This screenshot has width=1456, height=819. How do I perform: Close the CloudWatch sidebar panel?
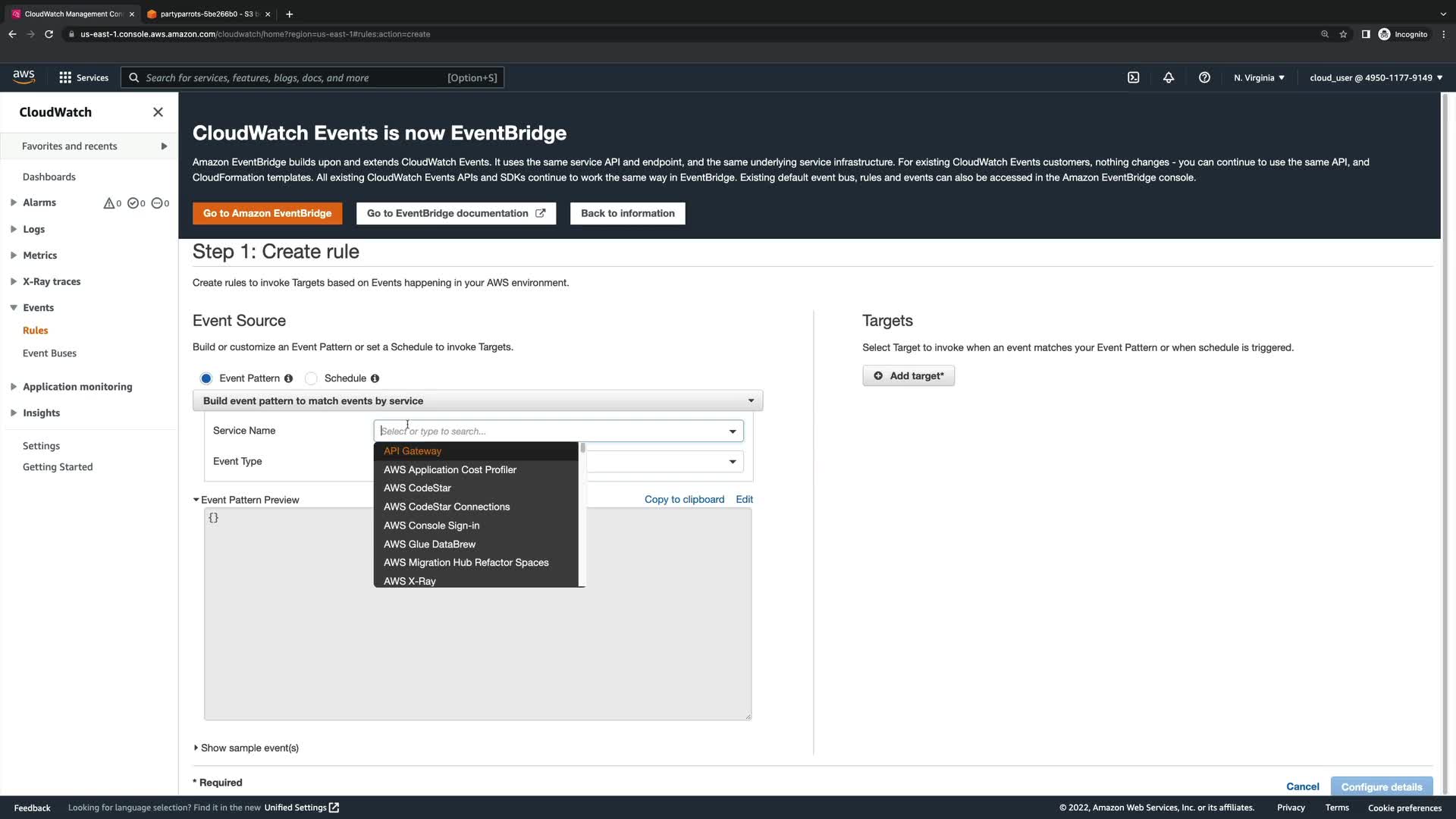[x=158, y=112]
